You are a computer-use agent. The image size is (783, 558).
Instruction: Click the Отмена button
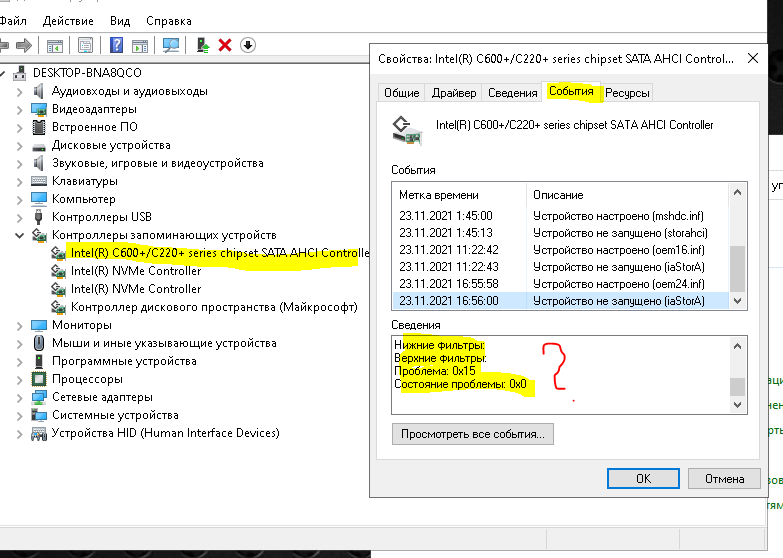pos(725,479)
